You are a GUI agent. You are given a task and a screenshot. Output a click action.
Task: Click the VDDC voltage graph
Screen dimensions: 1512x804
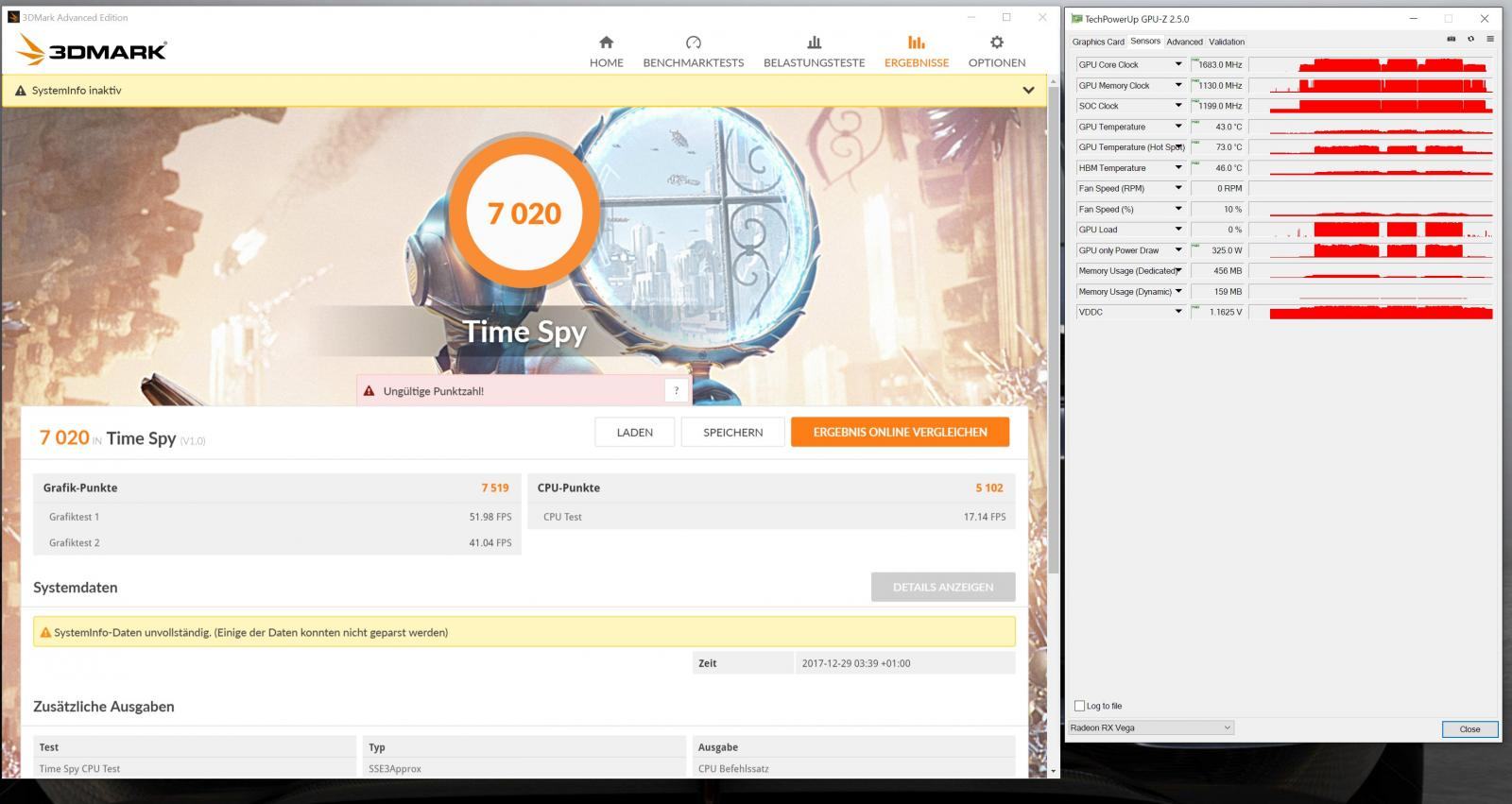pyautogui.click(x=1371, y=312)
